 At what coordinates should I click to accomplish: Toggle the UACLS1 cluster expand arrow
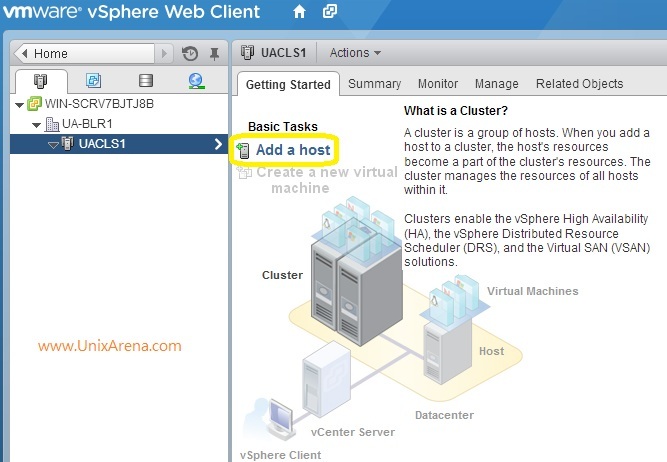[x=53, y=145]
